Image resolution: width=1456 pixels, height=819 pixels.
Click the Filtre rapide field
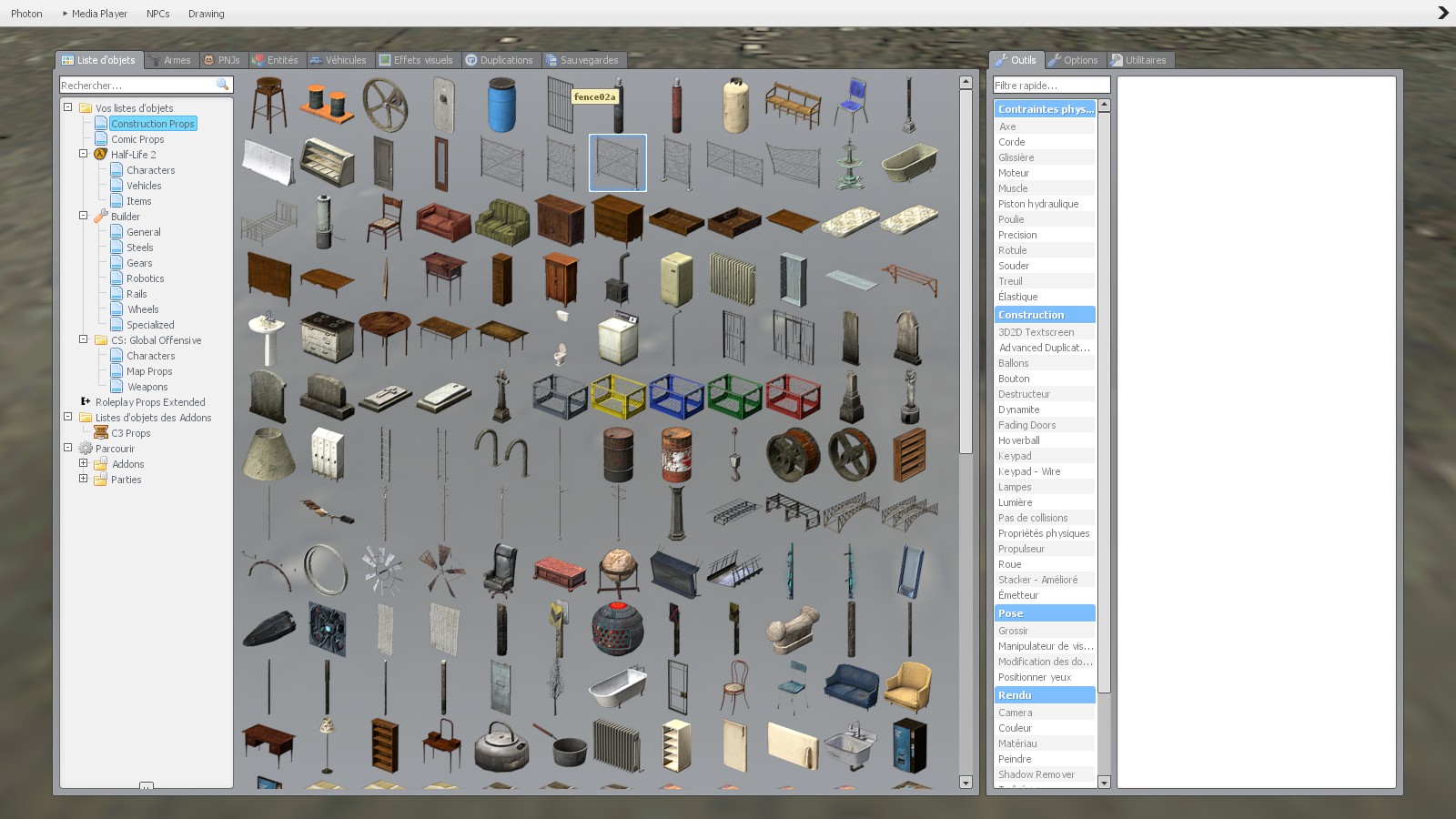point(1052,85)
